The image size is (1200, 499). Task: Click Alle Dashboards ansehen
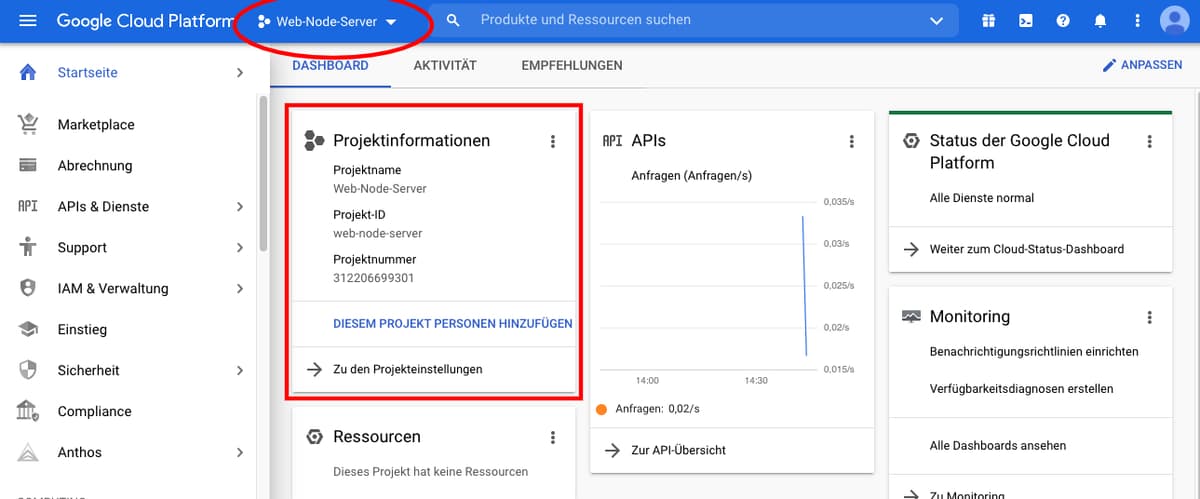[x=998, y=446]
